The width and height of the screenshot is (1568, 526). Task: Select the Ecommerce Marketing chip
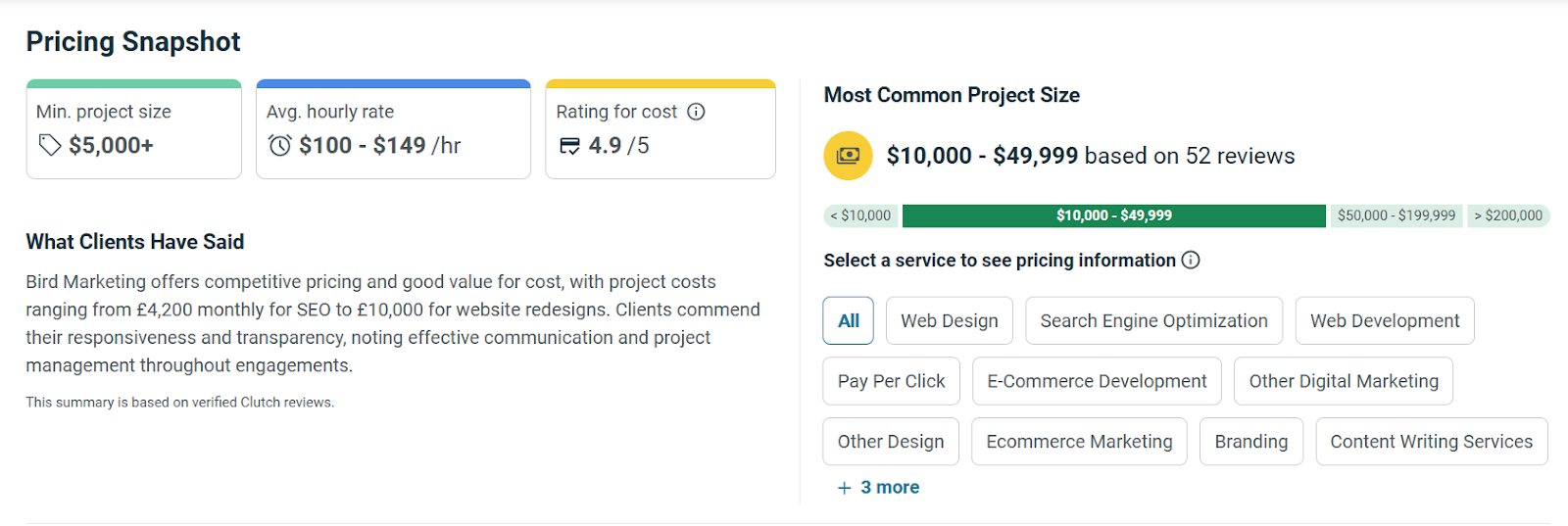1079,442
